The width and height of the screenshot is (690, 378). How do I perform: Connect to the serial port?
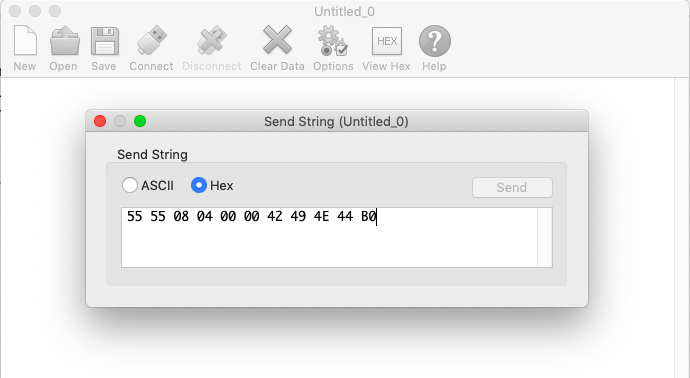[152, 40]
